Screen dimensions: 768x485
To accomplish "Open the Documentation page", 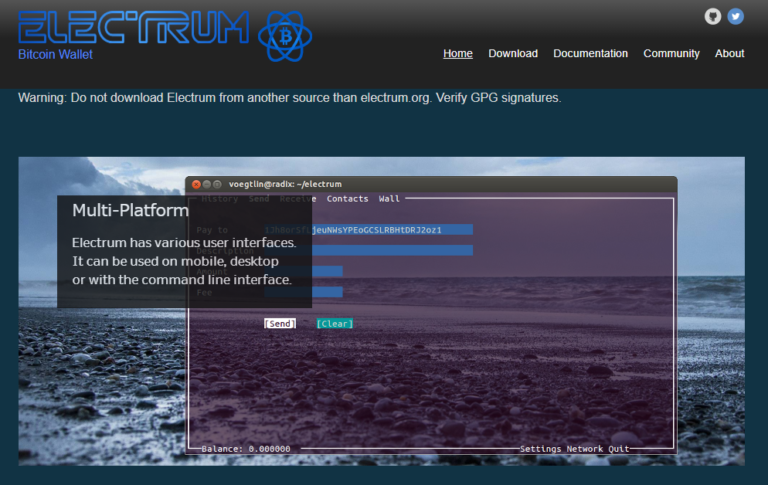I will pos(590,54).
